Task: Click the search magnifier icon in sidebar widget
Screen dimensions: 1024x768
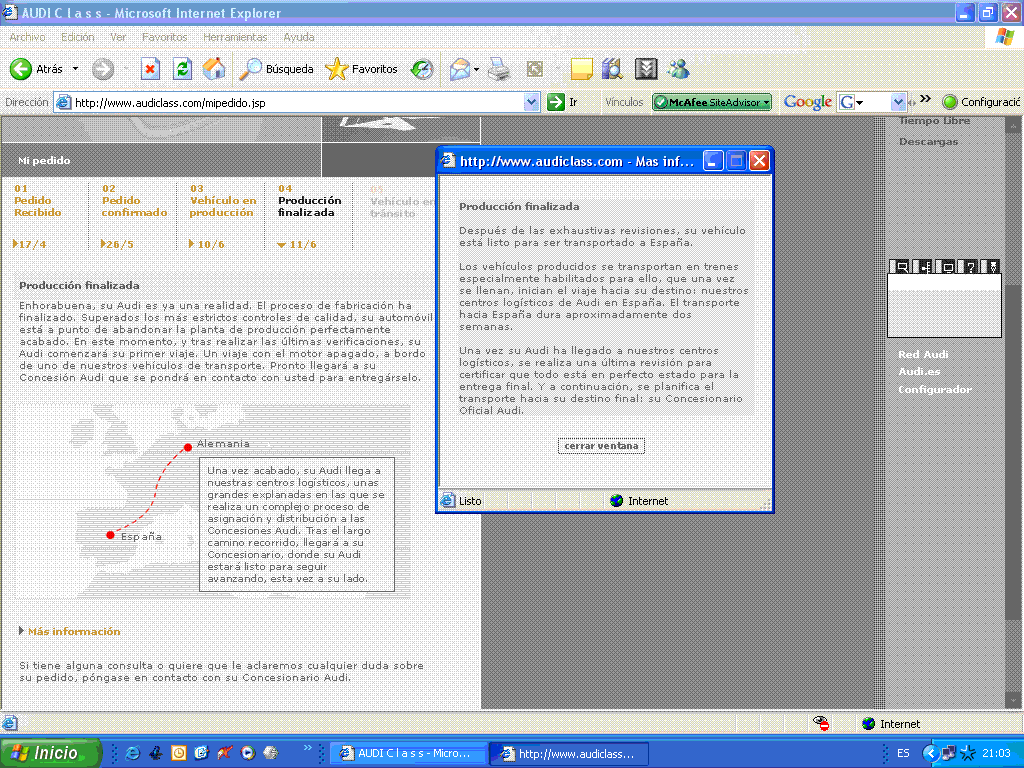Action: point(901,266)
